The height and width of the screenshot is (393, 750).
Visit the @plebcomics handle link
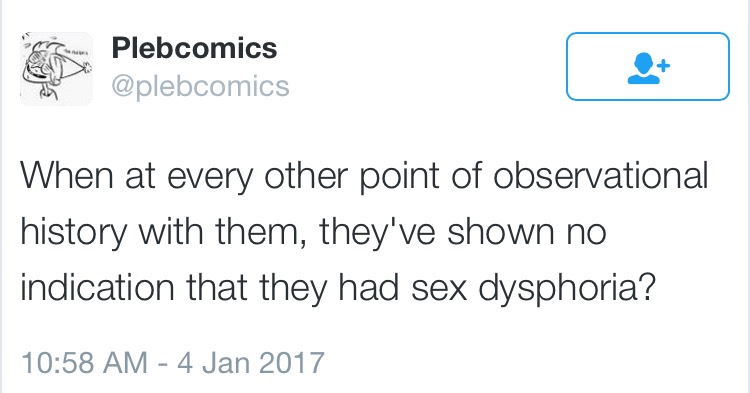[x=200, y=86]
